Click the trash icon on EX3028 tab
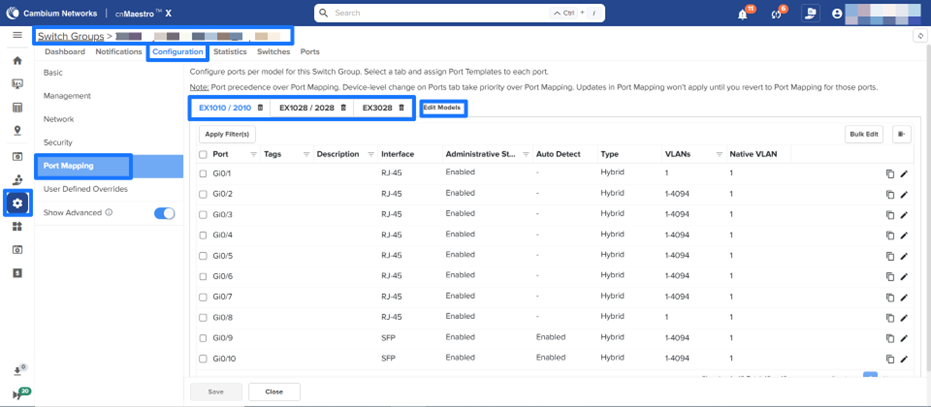This screenshot has width=931, height=407. pyautogui.click(x=401, y=108)
